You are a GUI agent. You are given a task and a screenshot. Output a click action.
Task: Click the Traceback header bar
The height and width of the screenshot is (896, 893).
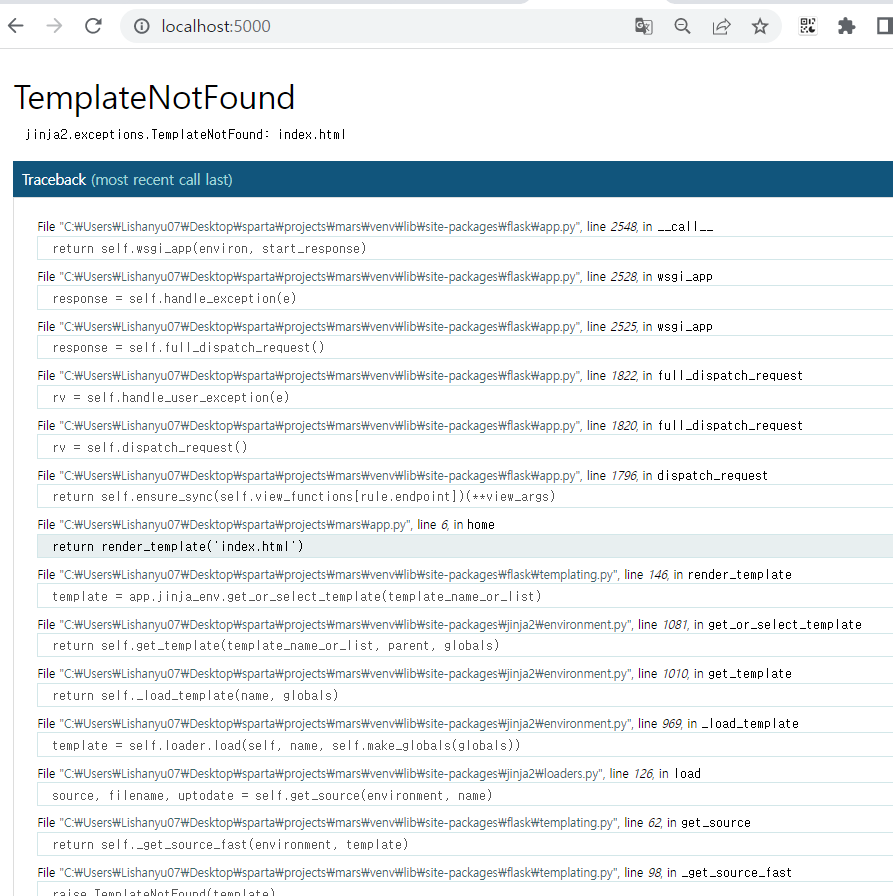coord(453,179)
